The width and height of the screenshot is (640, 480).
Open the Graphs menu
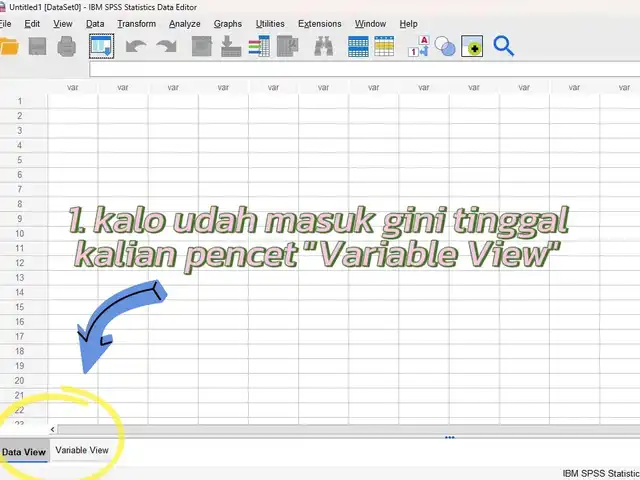(x=227, y=23)
